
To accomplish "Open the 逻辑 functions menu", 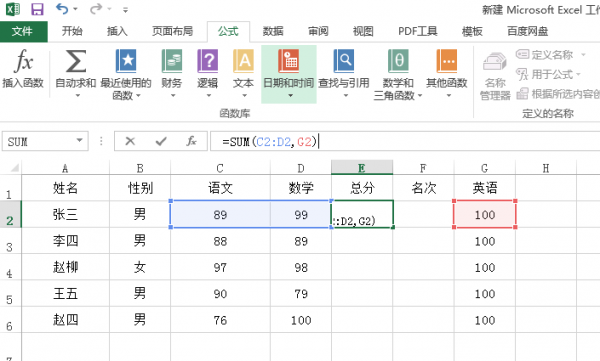I will 207,73.
